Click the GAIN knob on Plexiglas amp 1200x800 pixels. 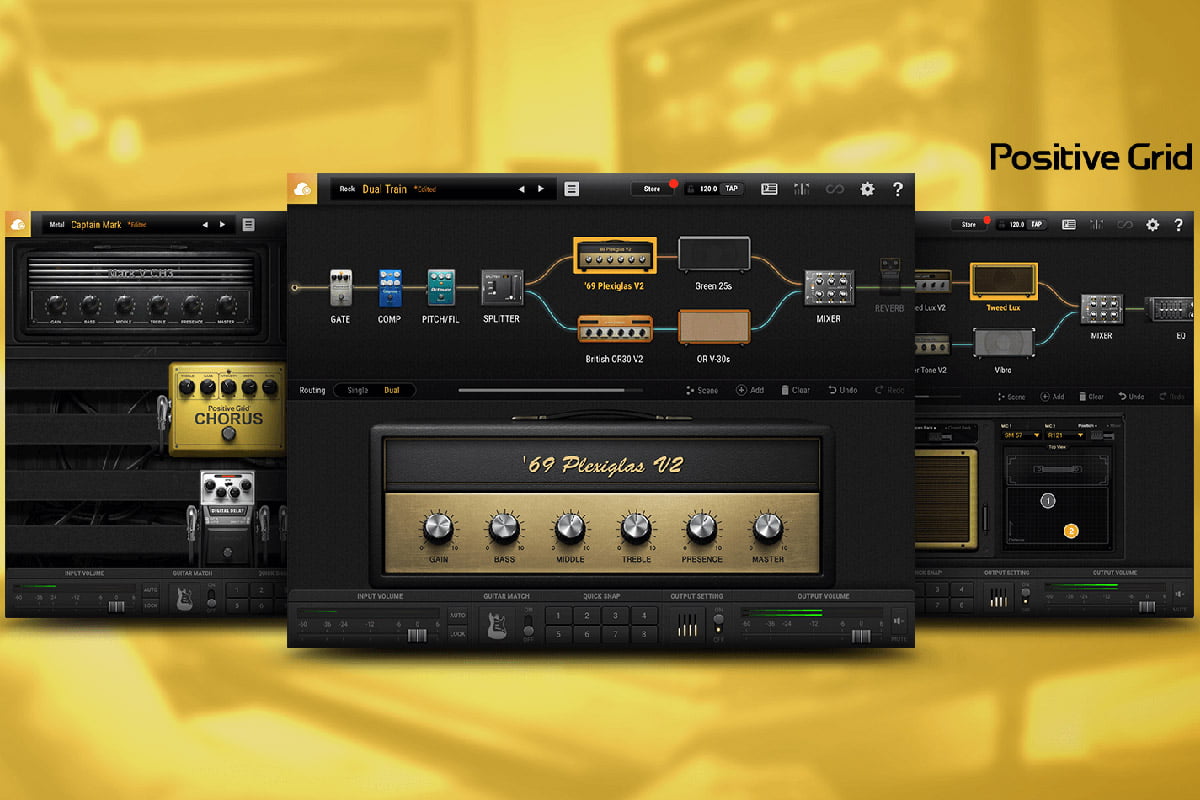click(437, 526)
